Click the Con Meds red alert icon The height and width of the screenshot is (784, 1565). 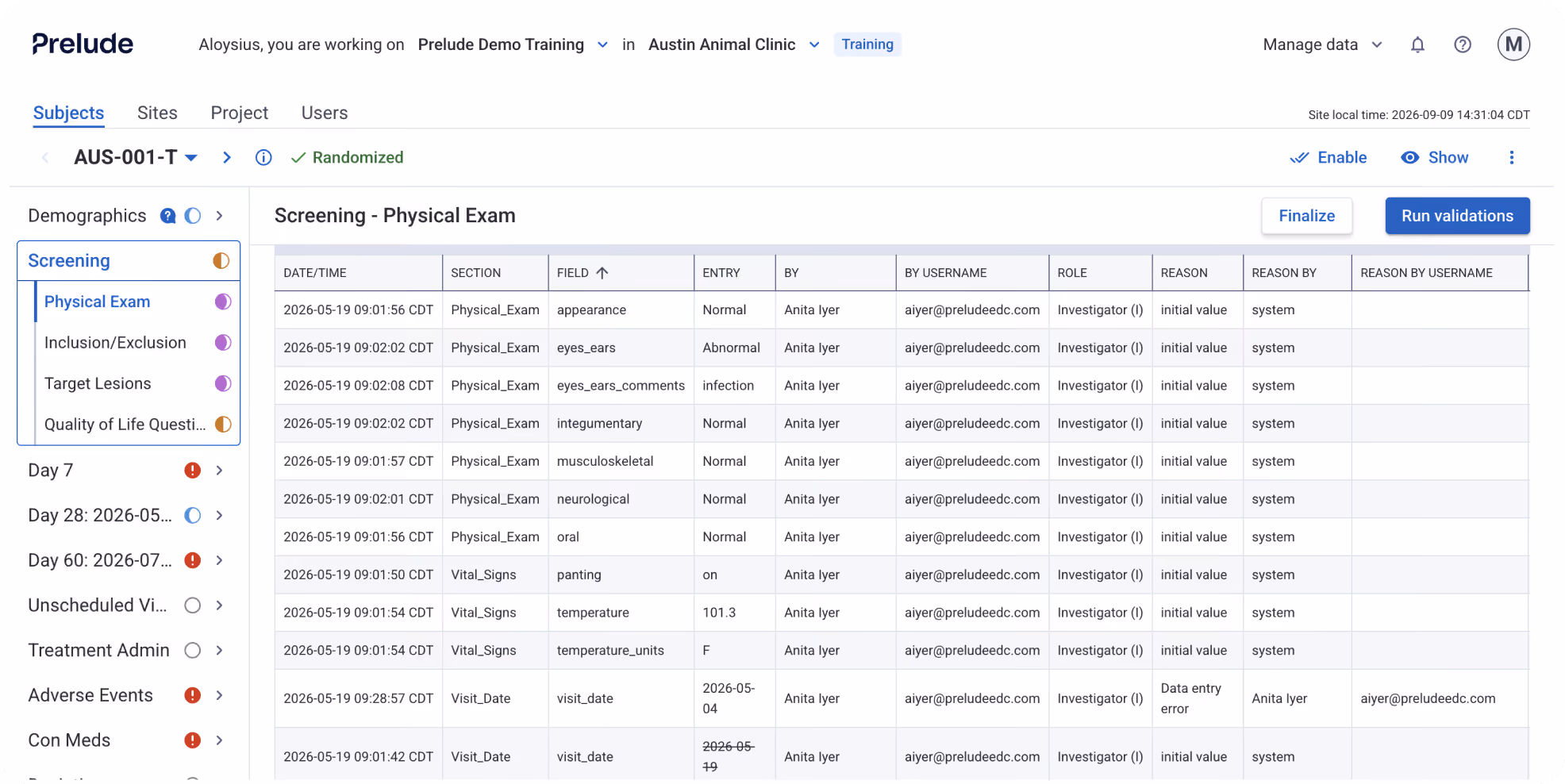192,740
